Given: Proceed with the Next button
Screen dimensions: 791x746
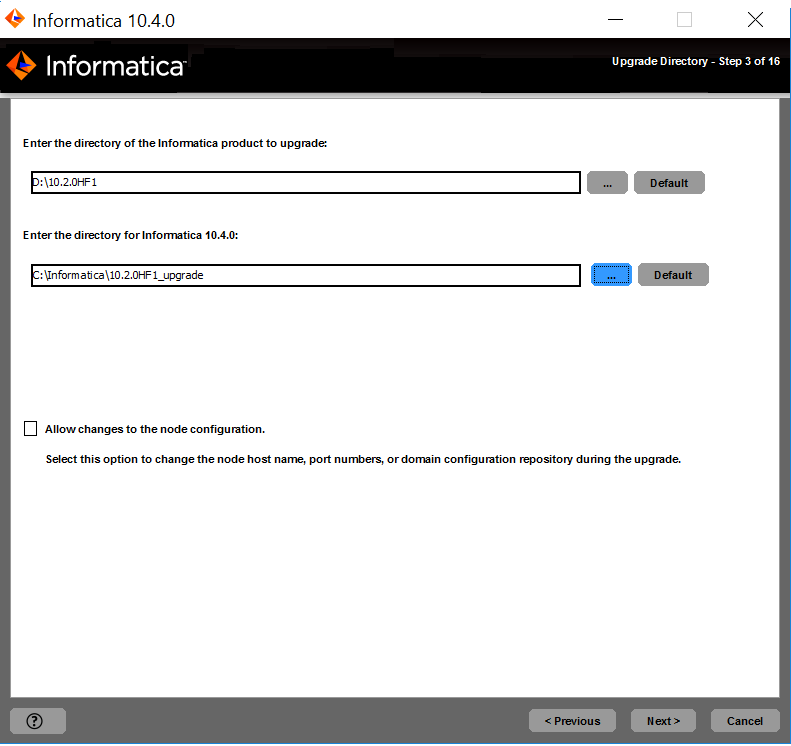Looking at the screenshot, I should [663, 721].
